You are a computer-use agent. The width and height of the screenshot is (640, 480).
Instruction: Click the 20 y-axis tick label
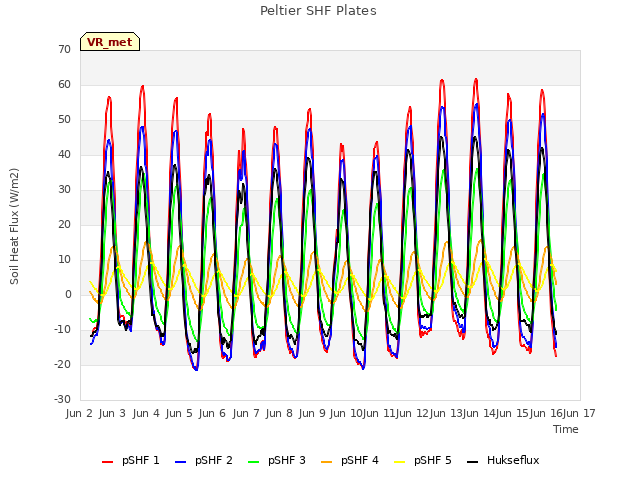(x=64, y=224)
